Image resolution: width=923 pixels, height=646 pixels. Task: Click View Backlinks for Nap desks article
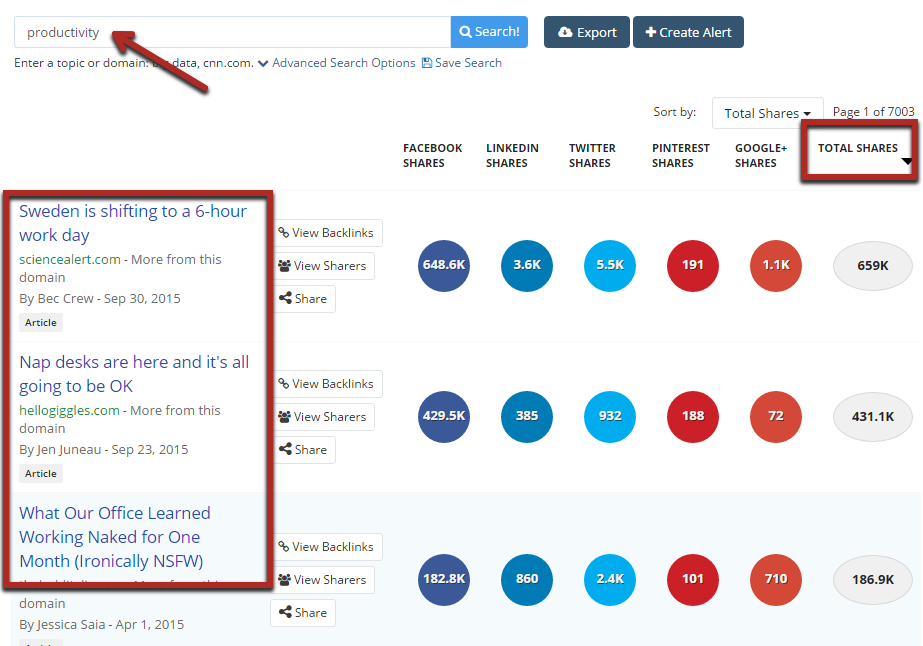click(x=327, y=384)
